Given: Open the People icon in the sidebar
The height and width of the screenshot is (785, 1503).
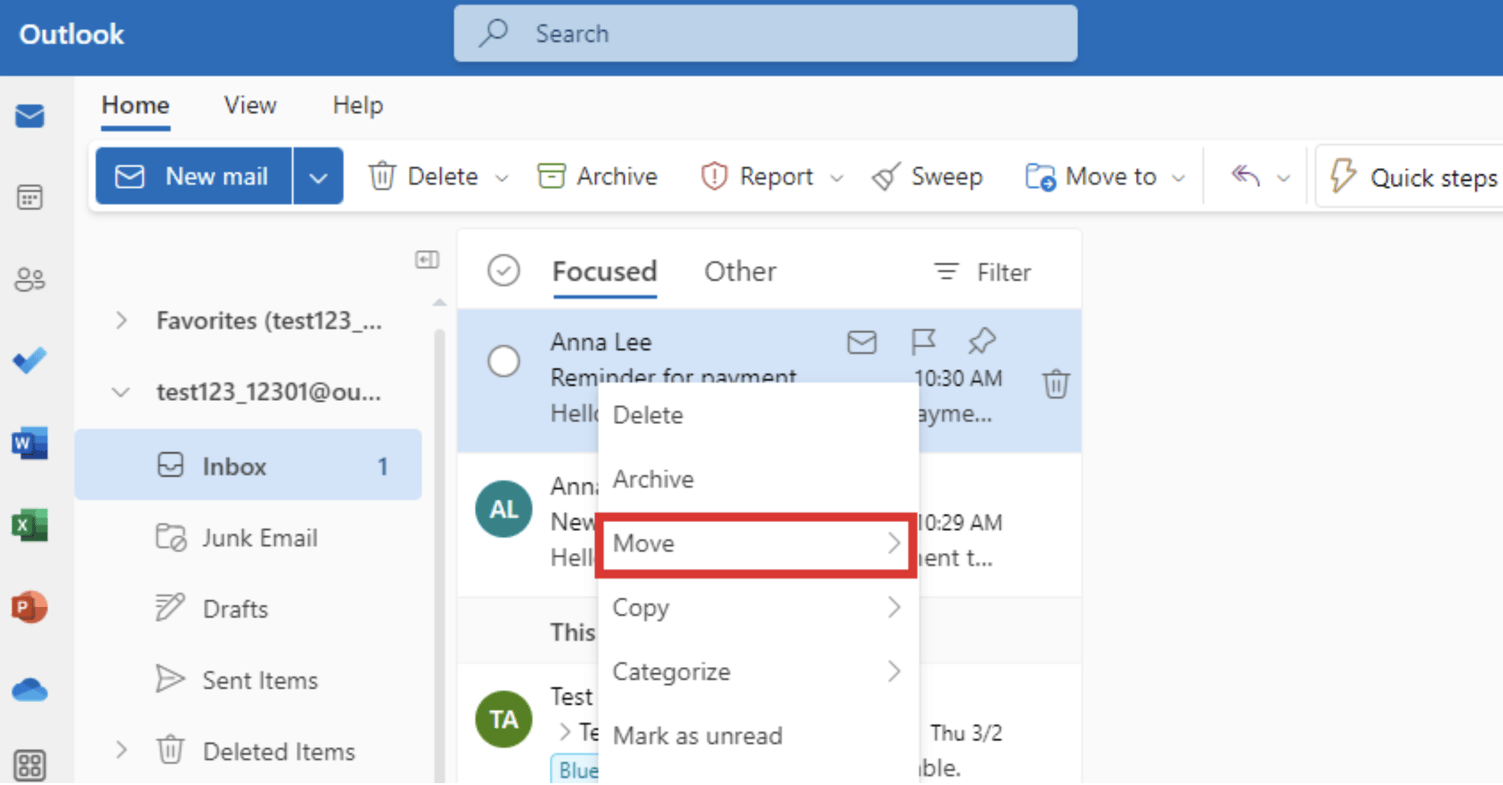Looking at the screenshot, I should 30,280.
